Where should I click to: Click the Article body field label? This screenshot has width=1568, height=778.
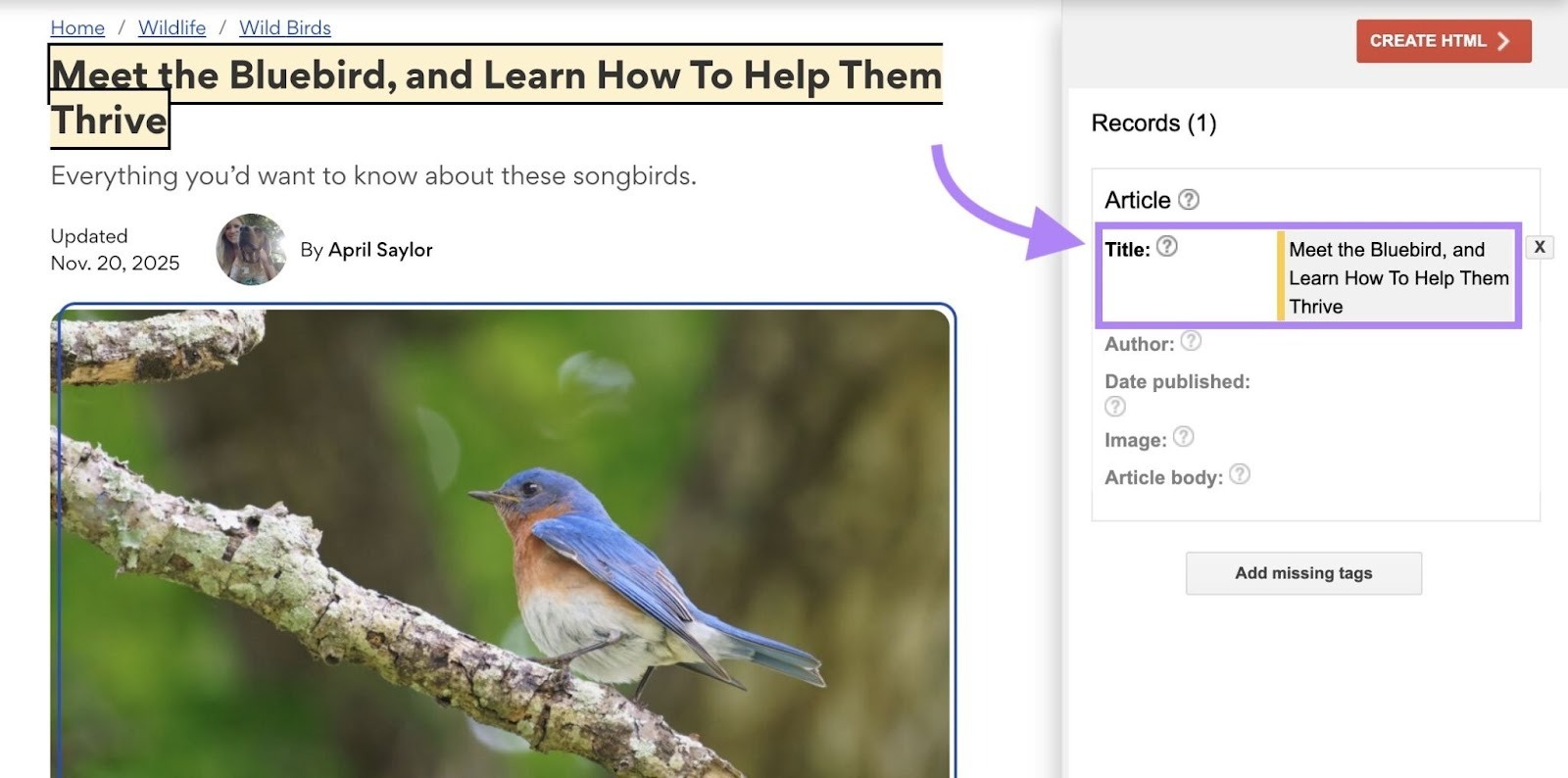point(1163,477)
